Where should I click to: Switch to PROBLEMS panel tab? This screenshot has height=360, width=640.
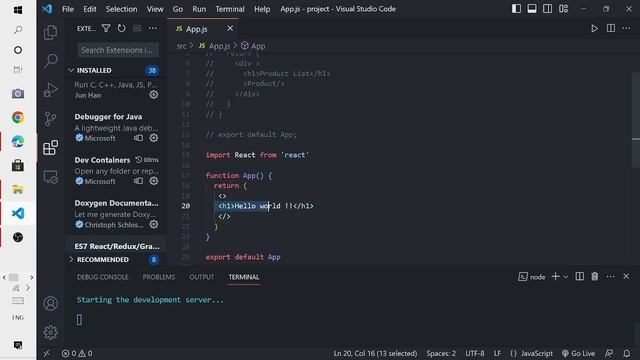pos(159,277)
